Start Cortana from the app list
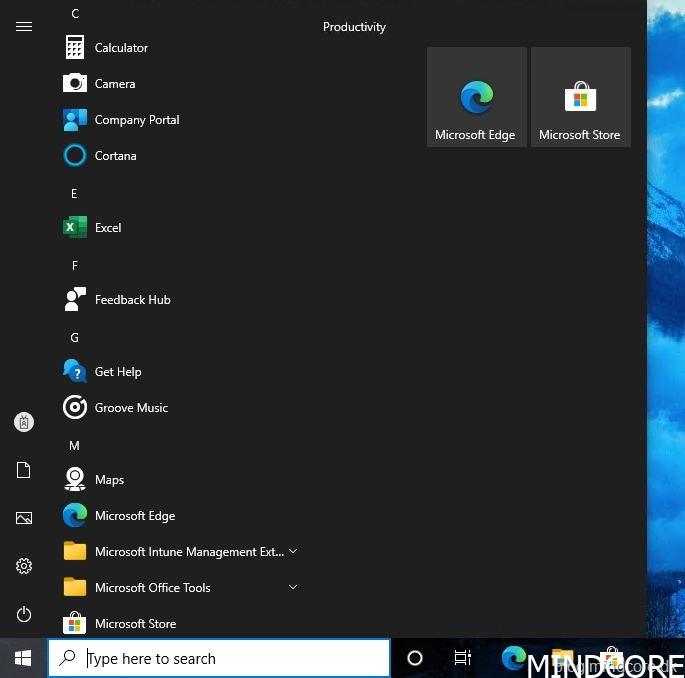The height and width of the screenshot is (678, 685). tap(115, 156)
